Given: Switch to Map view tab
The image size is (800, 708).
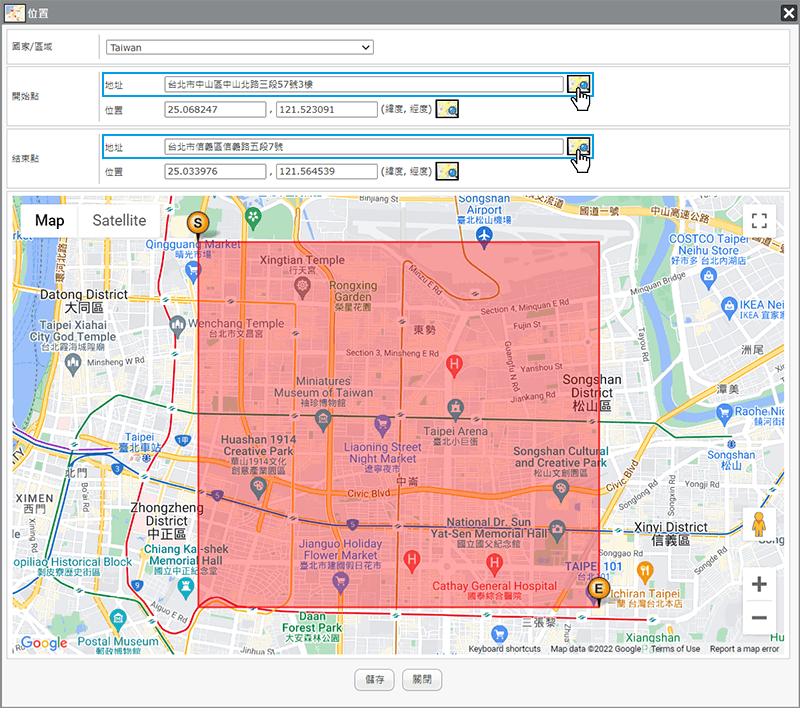Looking at the screenshot, I should point(49,221).
